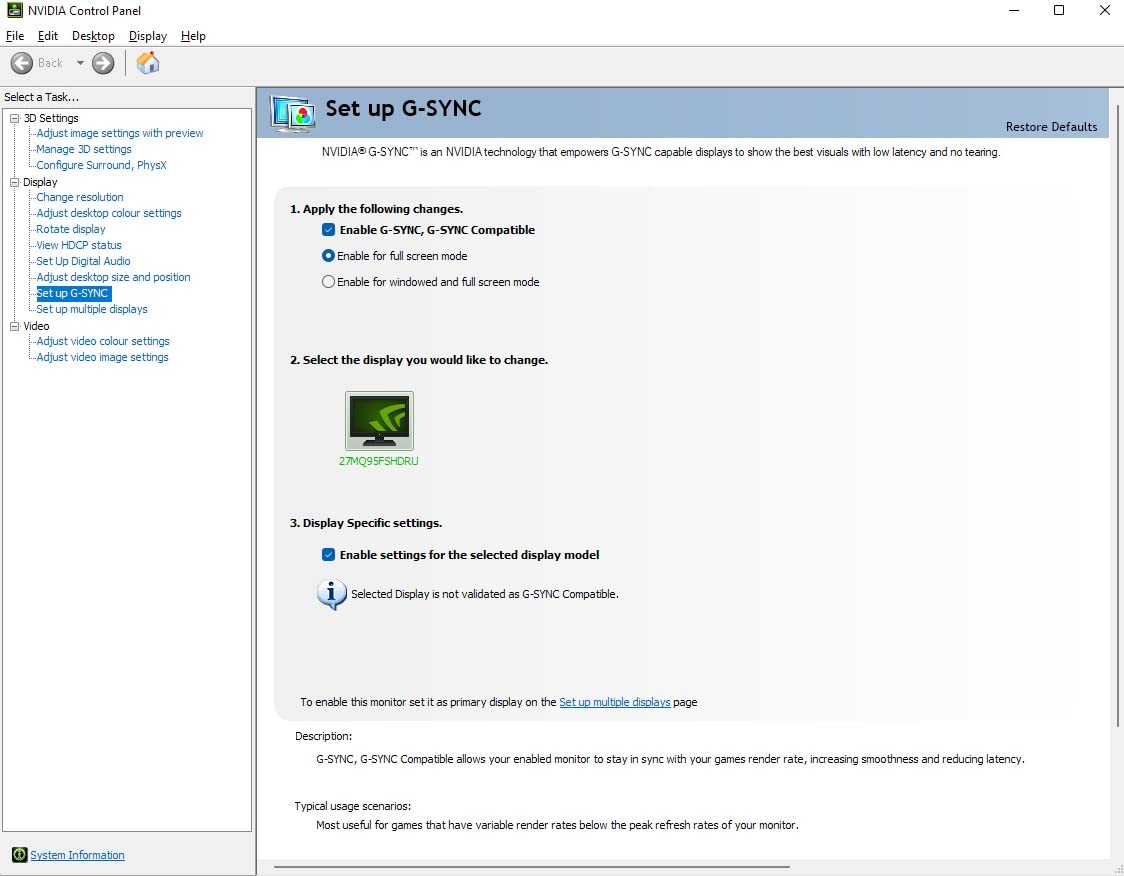This screenshot has height=876, width=1124.
Task: Open the System Information link
Action: click(x=77, y=854)
